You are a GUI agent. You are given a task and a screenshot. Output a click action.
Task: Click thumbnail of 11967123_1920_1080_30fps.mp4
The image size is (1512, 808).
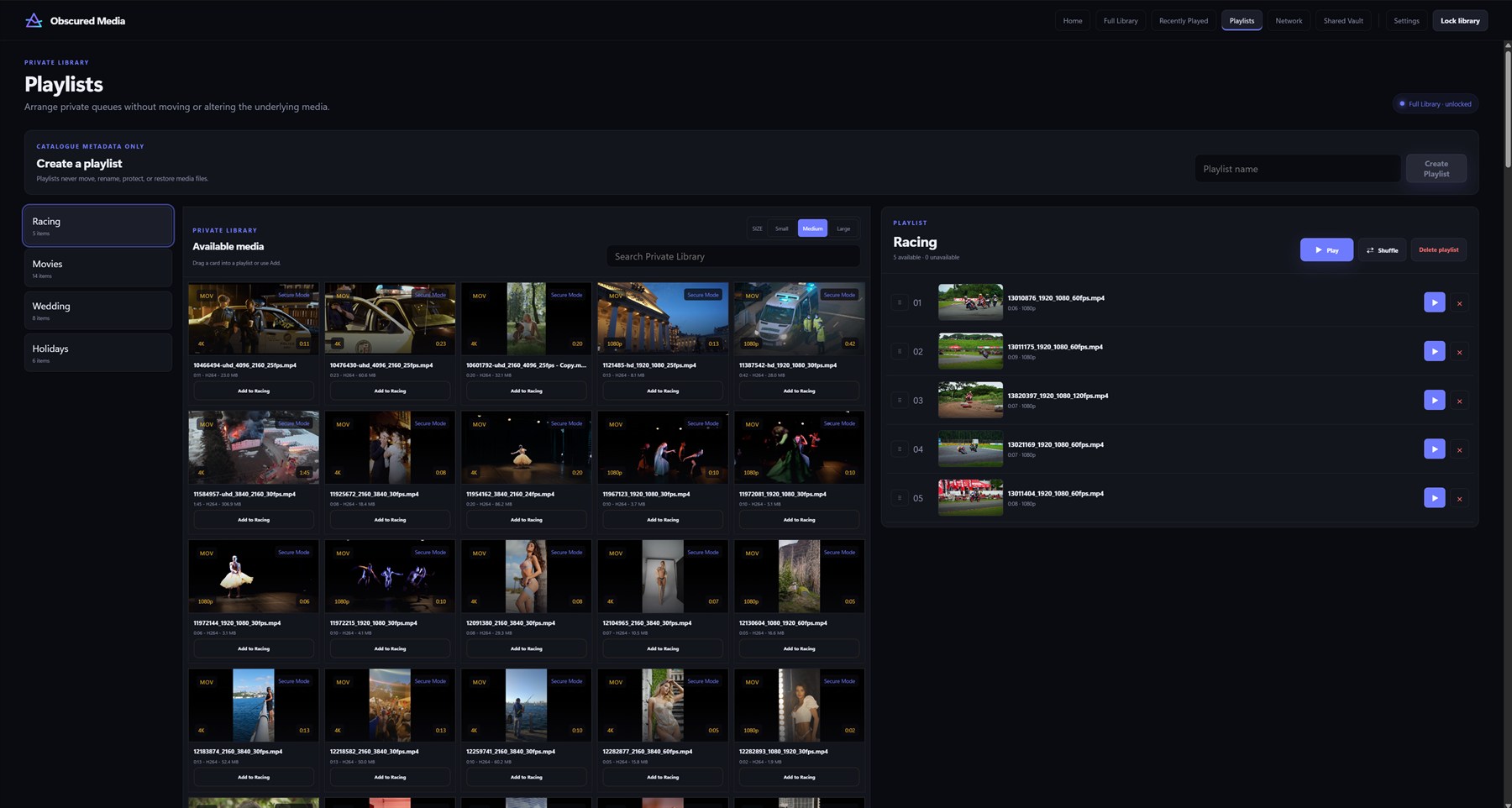(663, 447)
